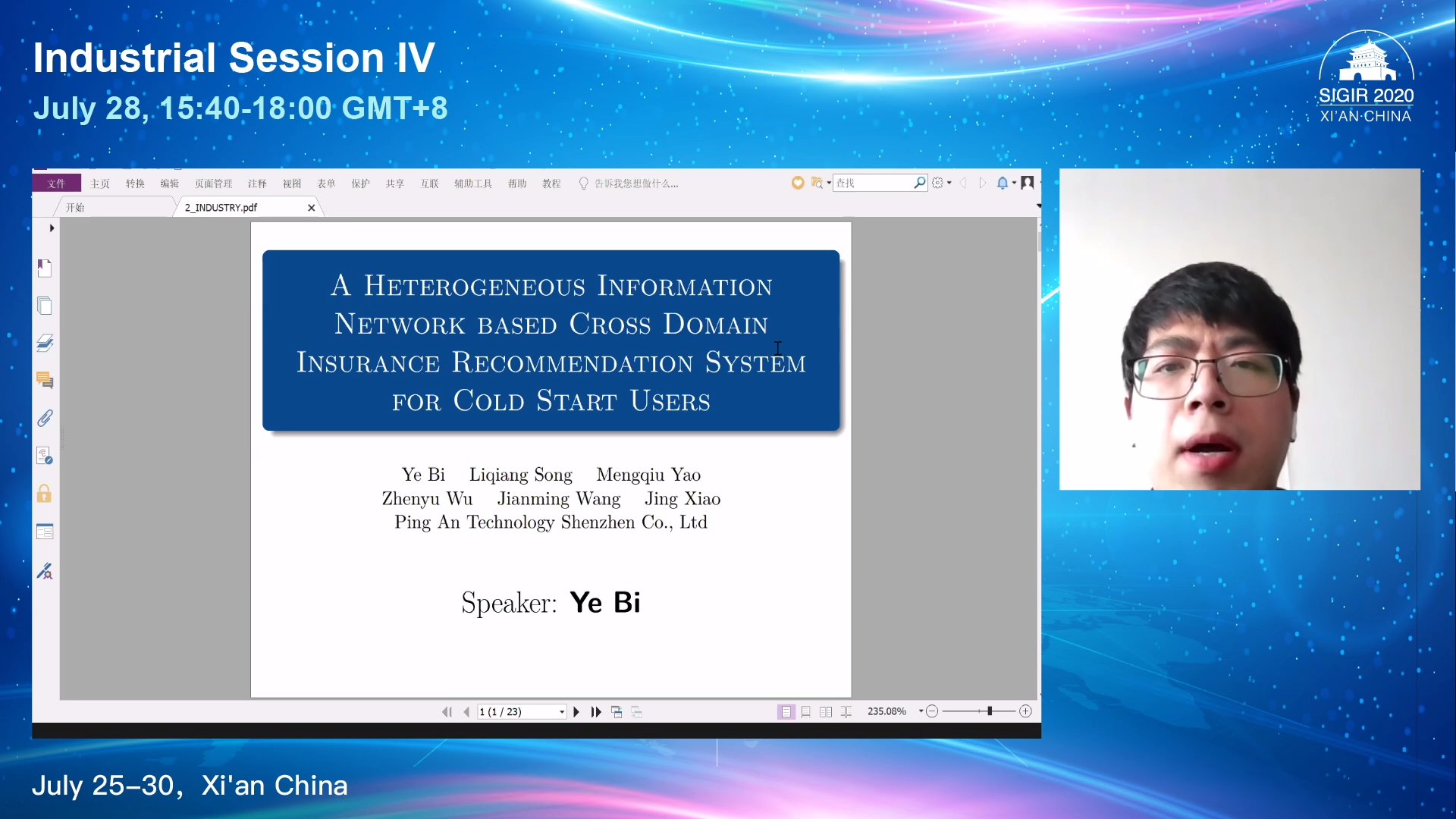
Task: Switch to two-page facing view
Action: coord(826,711)
